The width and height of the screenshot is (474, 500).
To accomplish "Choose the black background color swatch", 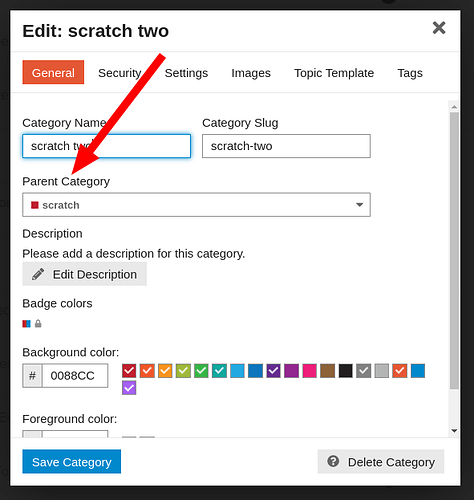I will tap(345, 371).
